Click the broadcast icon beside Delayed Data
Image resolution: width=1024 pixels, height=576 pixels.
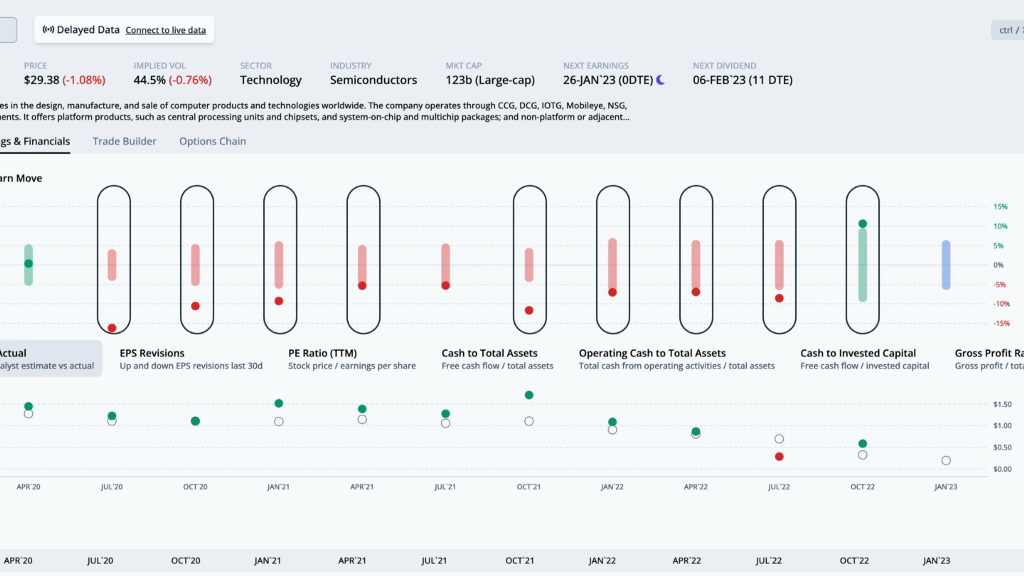(x=48, y=30)
